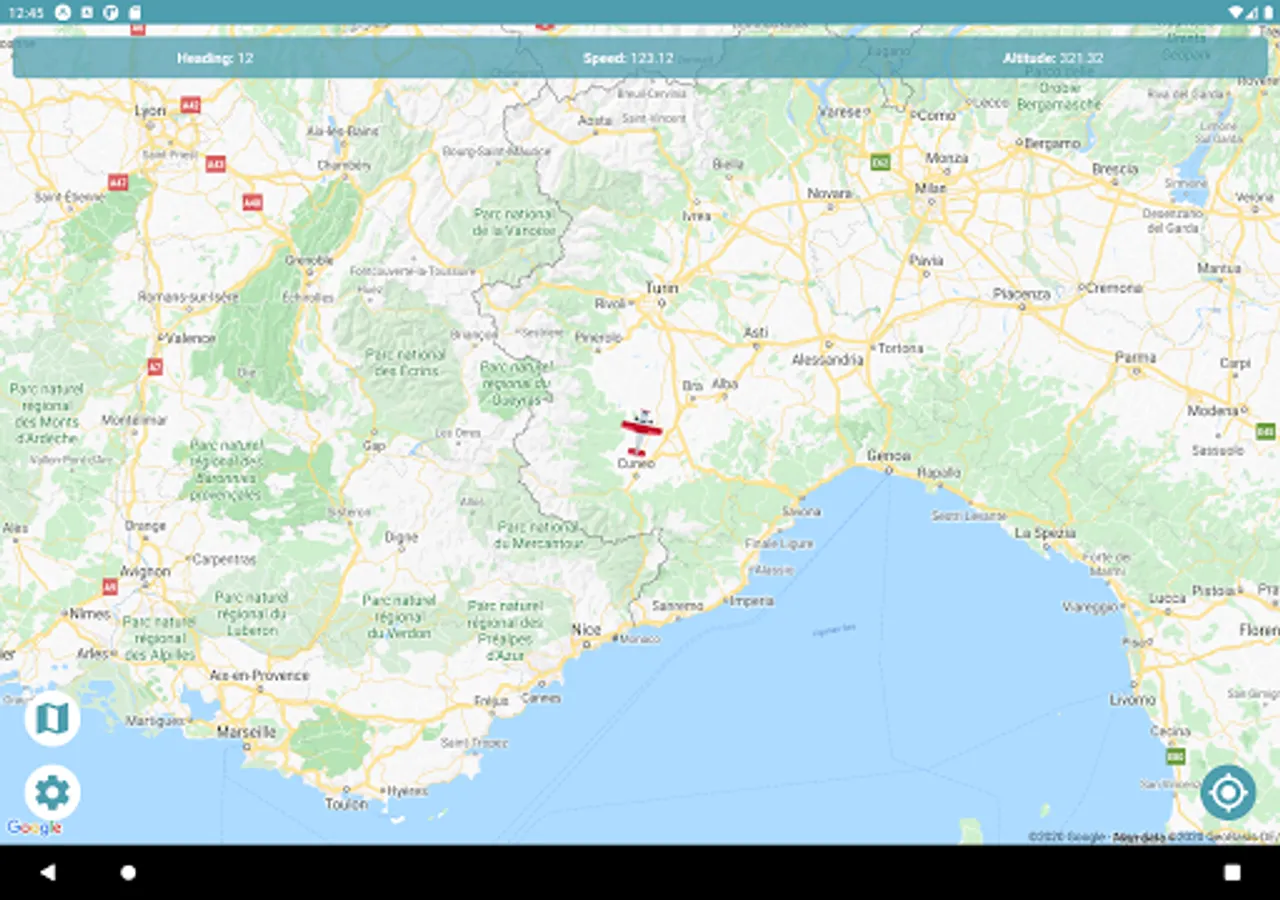The height and width of the screenshot is (900, 1280).
Task: Tap the Novara city label
Action: (830, 193)
